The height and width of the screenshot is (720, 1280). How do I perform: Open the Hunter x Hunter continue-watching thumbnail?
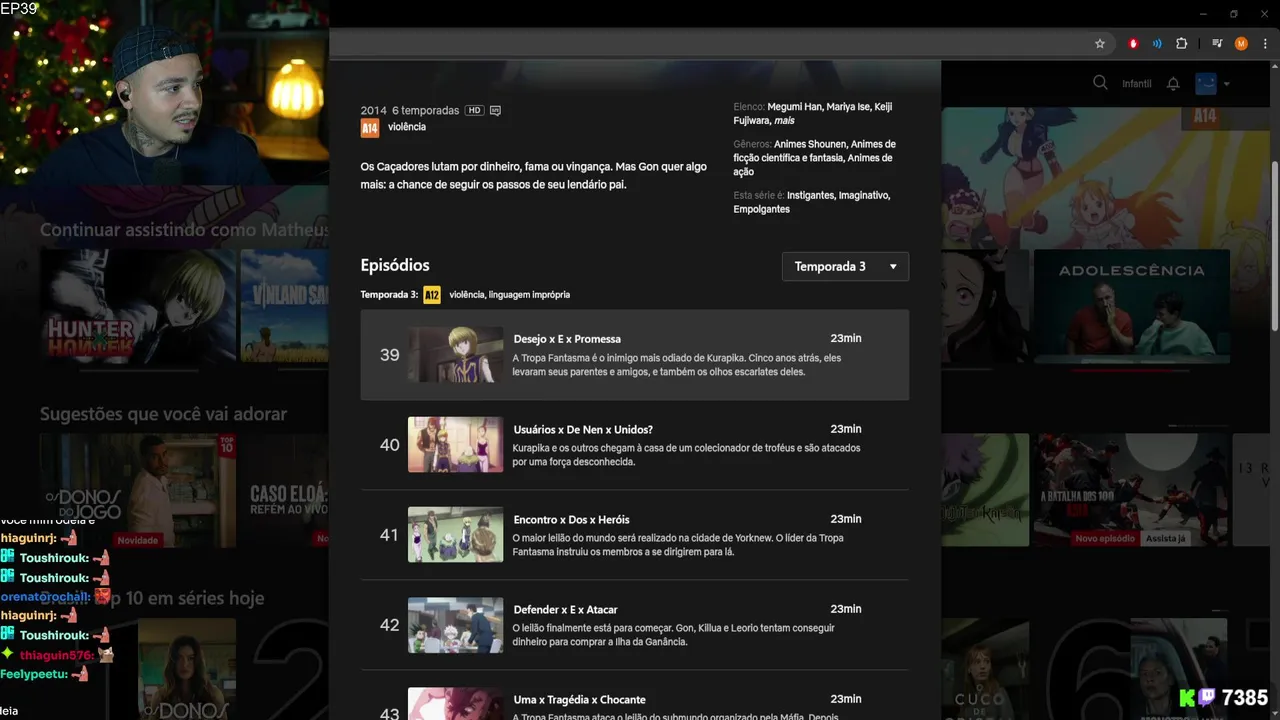pyautogui.click(x=138, y=305)
